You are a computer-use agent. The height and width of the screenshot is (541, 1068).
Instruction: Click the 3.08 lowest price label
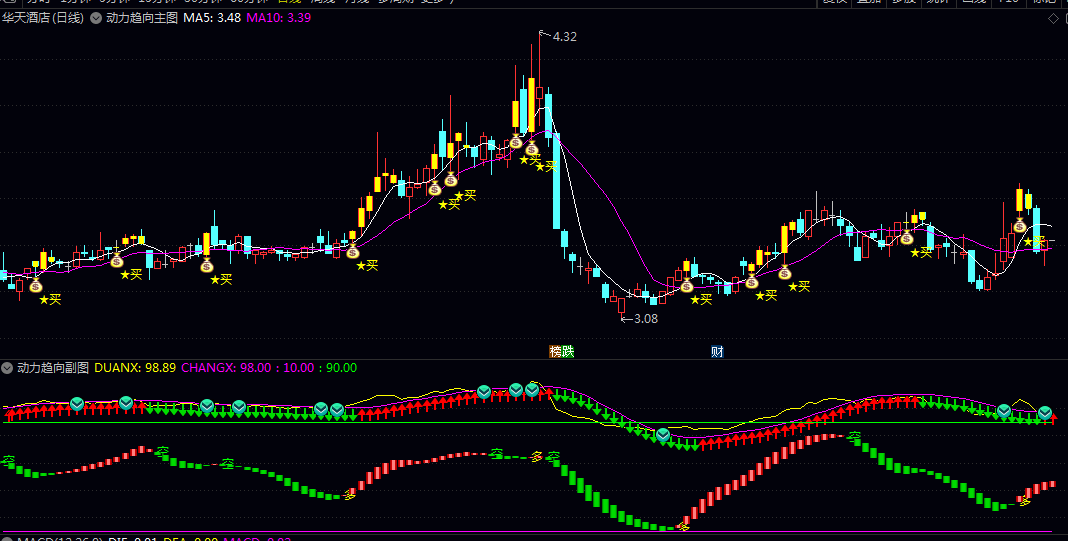click(646, 318)
